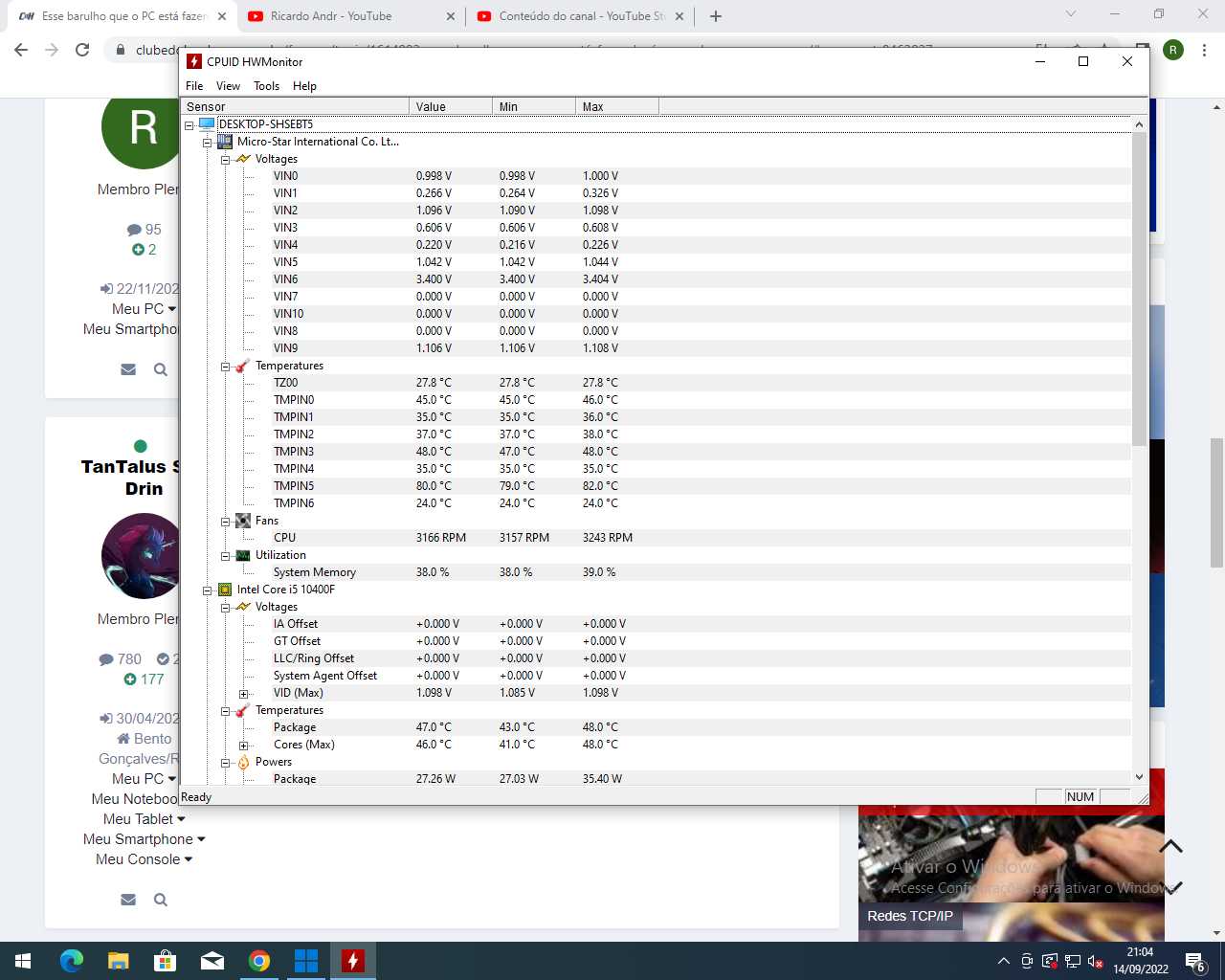Screen dimensions: 1225x980
Task: Click the HWMonitor vertical scrollbar thumb
Action: click(x=1139, y=289)
